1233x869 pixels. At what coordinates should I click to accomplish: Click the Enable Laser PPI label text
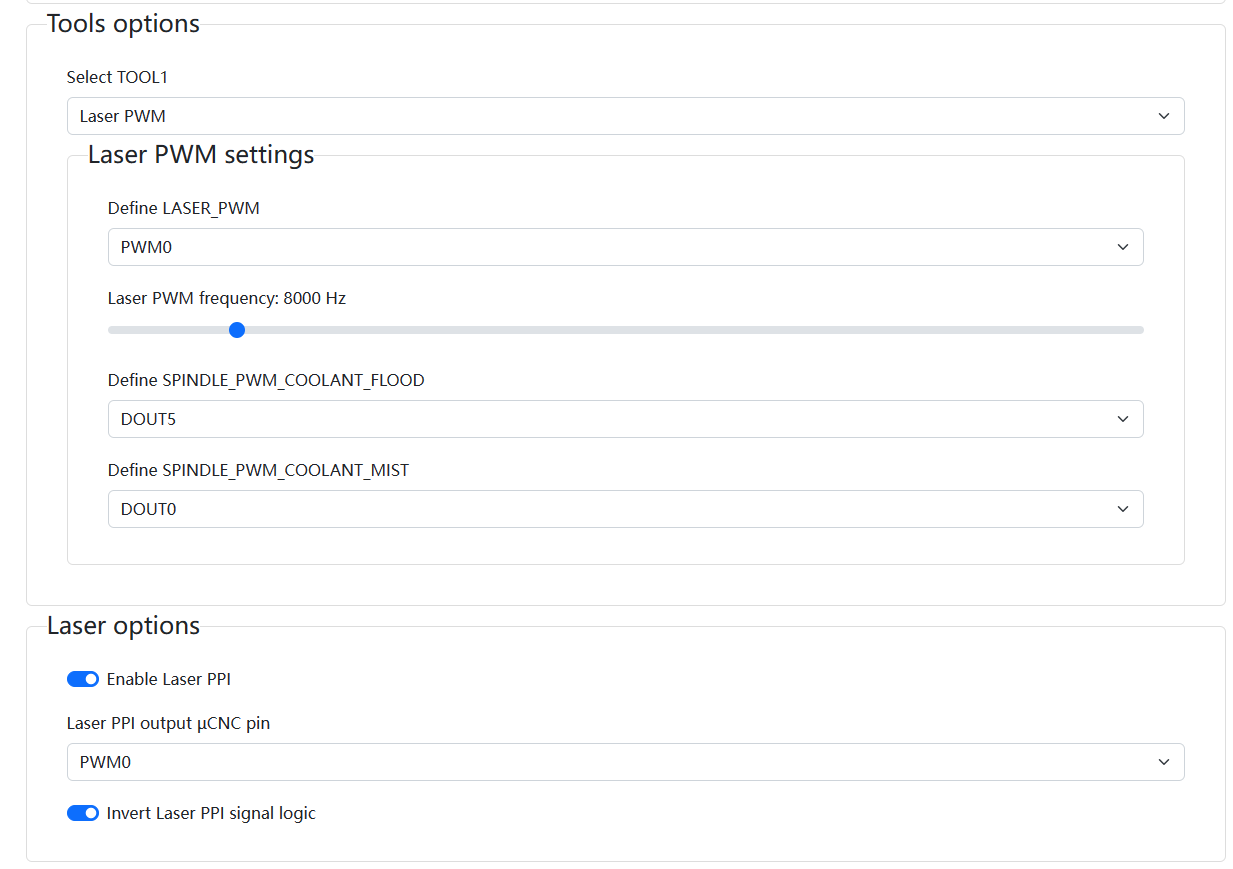click(168, 678)
